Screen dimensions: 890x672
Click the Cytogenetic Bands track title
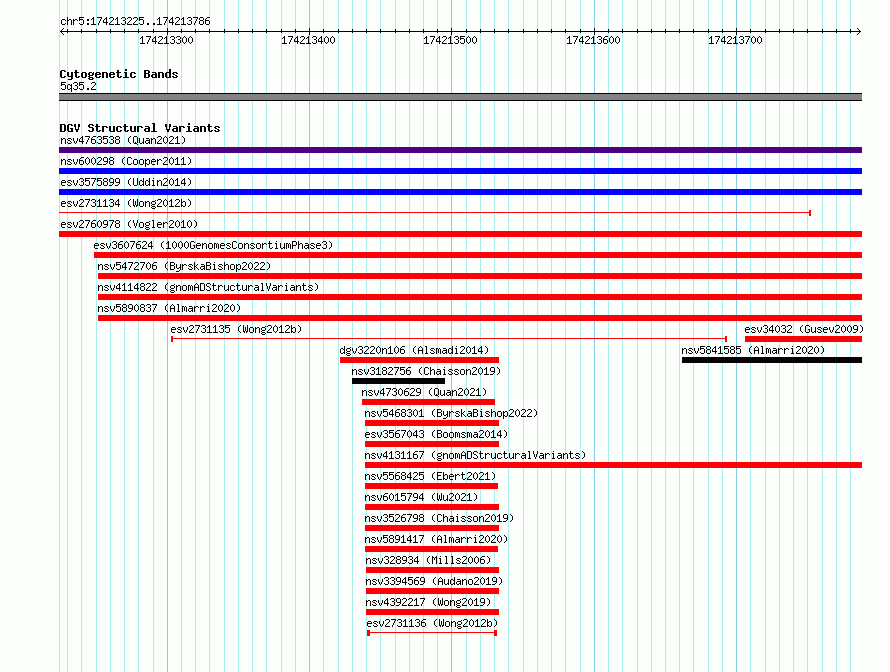click(119, 74)
